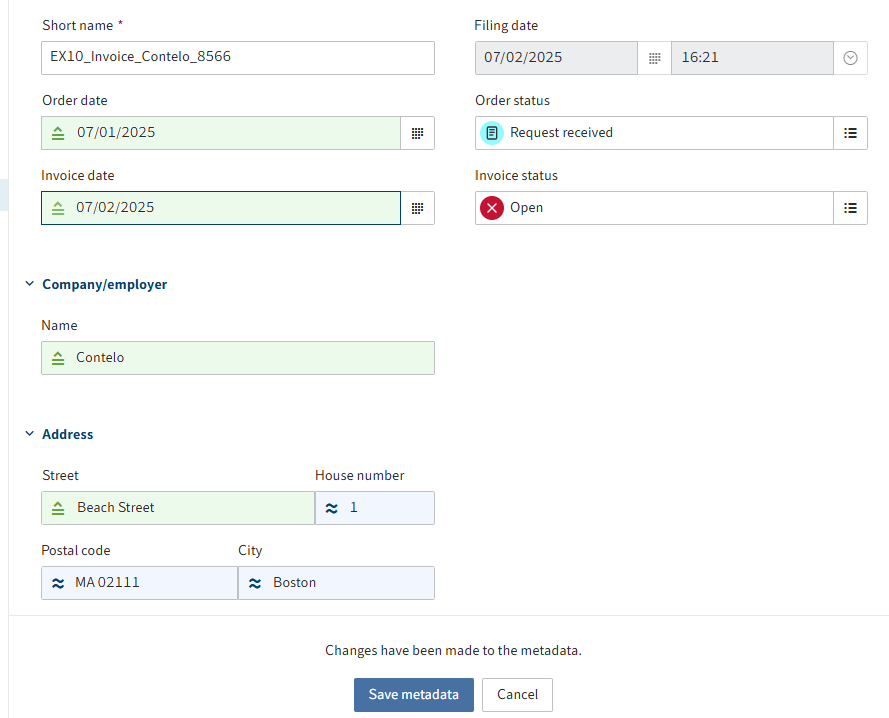The image size is (889, 718).
Task: Click the green indicator in Street field
Action: 58,508
